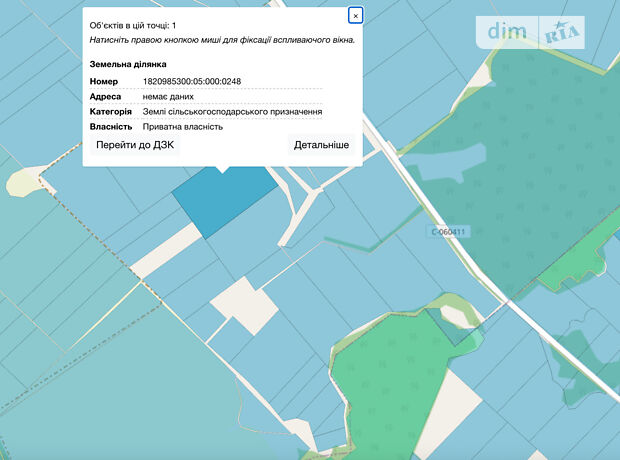Click the C-060411 road label

448,231
